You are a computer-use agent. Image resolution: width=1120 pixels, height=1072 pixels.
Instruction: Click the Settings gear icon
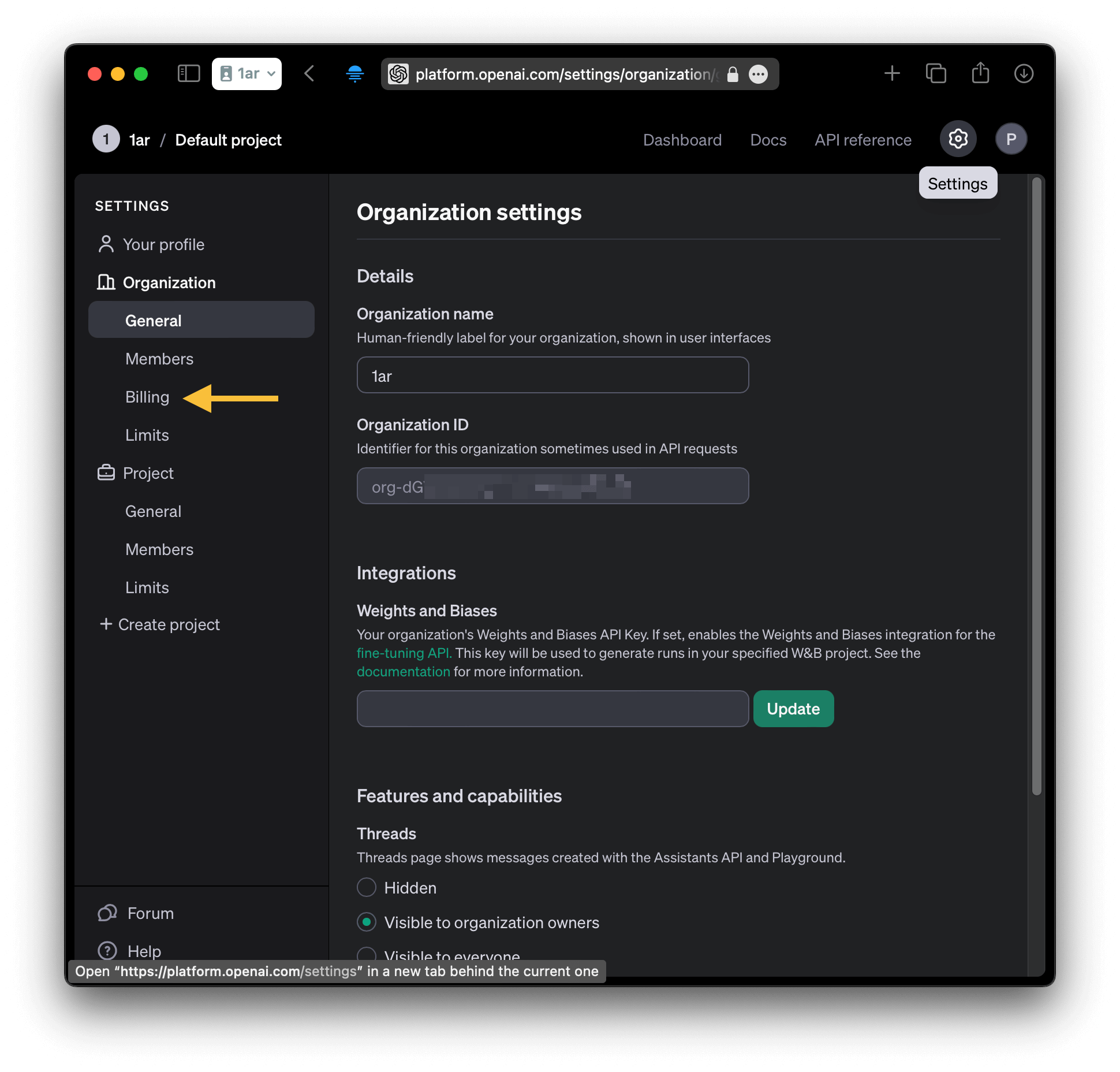(x=957, y=140)
